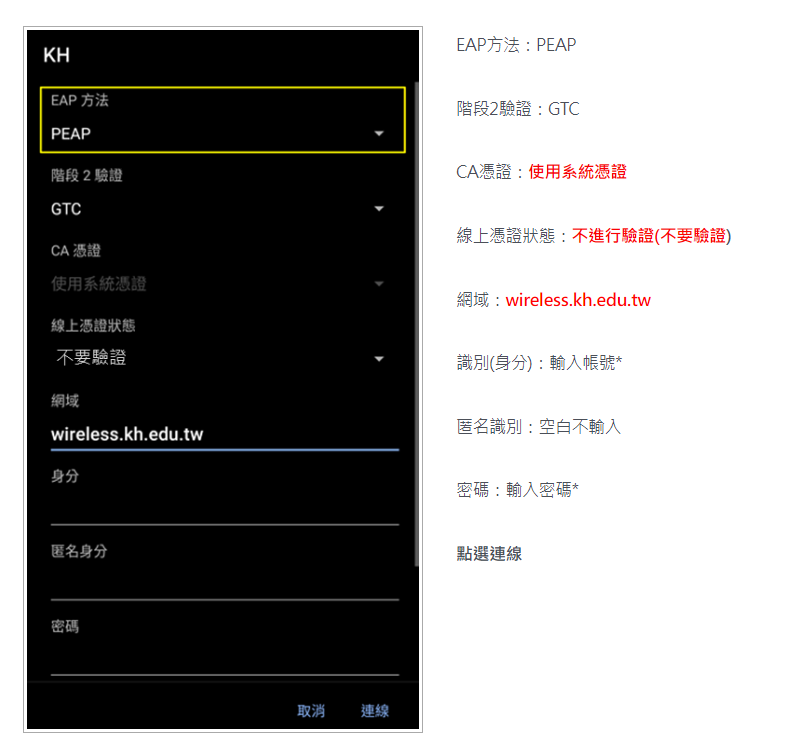Click the arrow icon beside PEAP

pos(379,133)
